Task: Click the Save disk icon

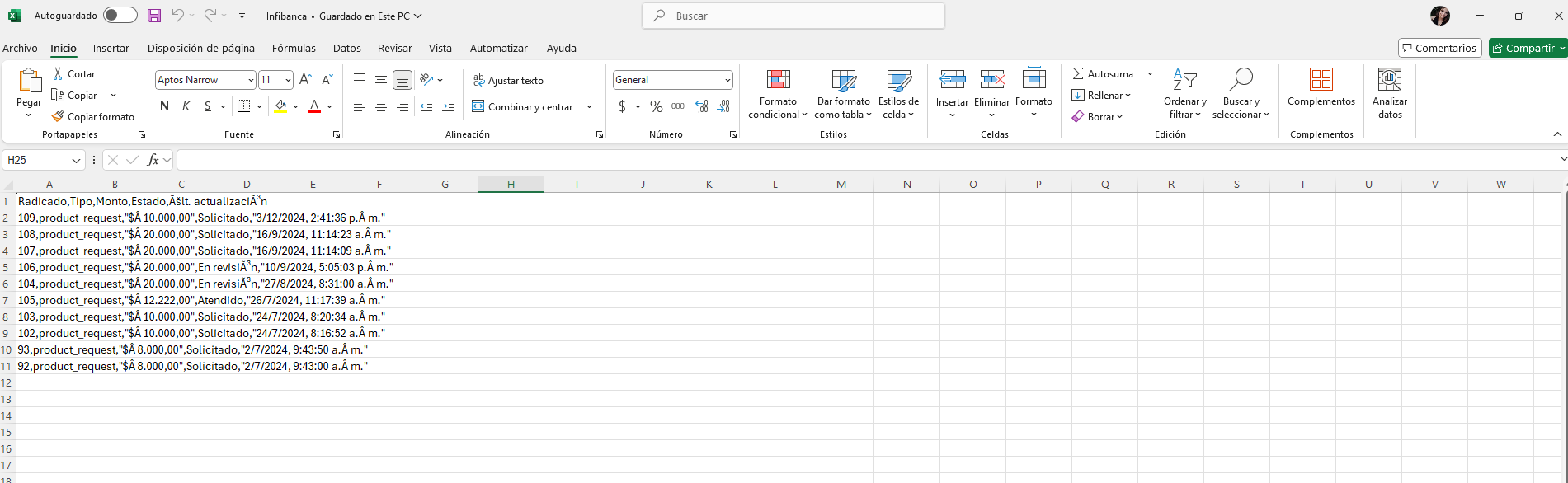Action: 154,16
